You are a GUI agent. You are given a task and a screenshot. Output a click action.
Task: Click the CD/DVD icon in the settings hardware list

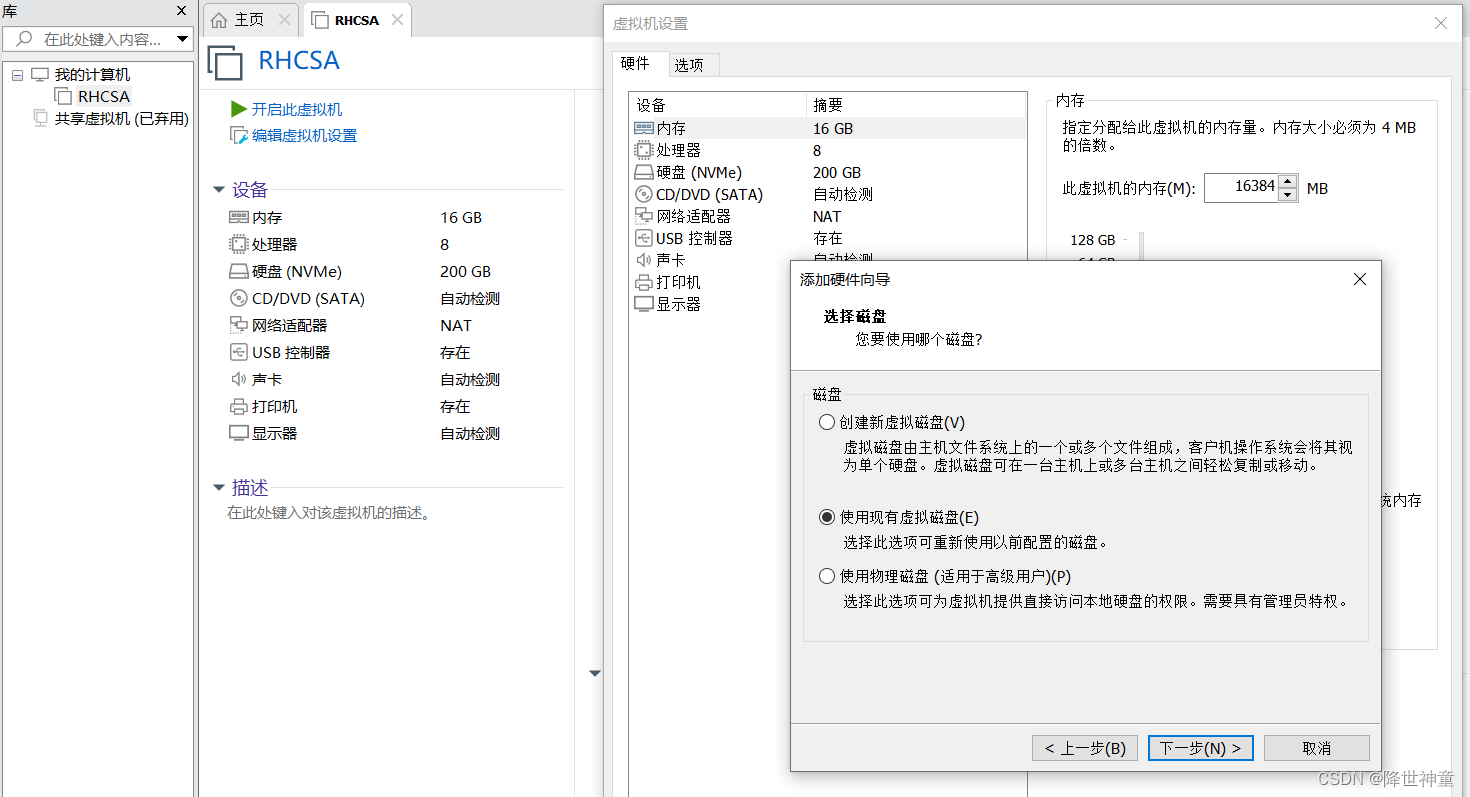point(644,194)
